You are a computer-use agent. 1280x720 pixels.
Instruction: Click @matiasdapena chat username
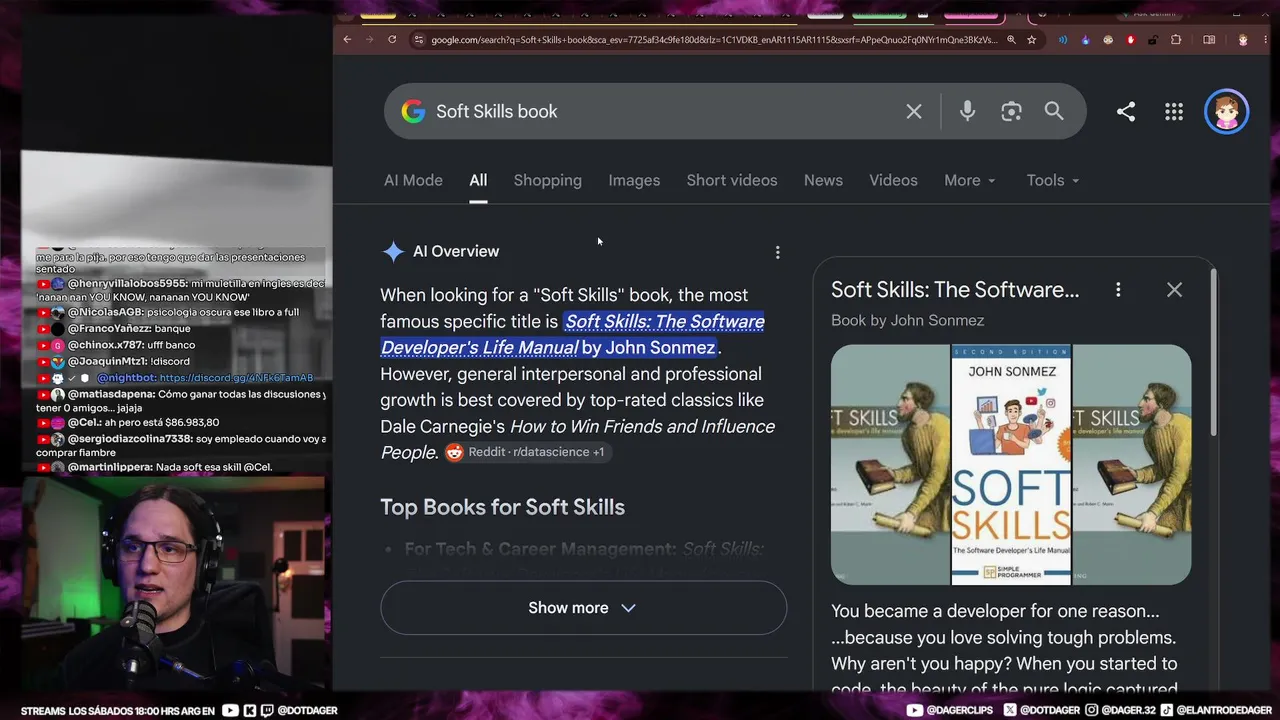[111, 394]
